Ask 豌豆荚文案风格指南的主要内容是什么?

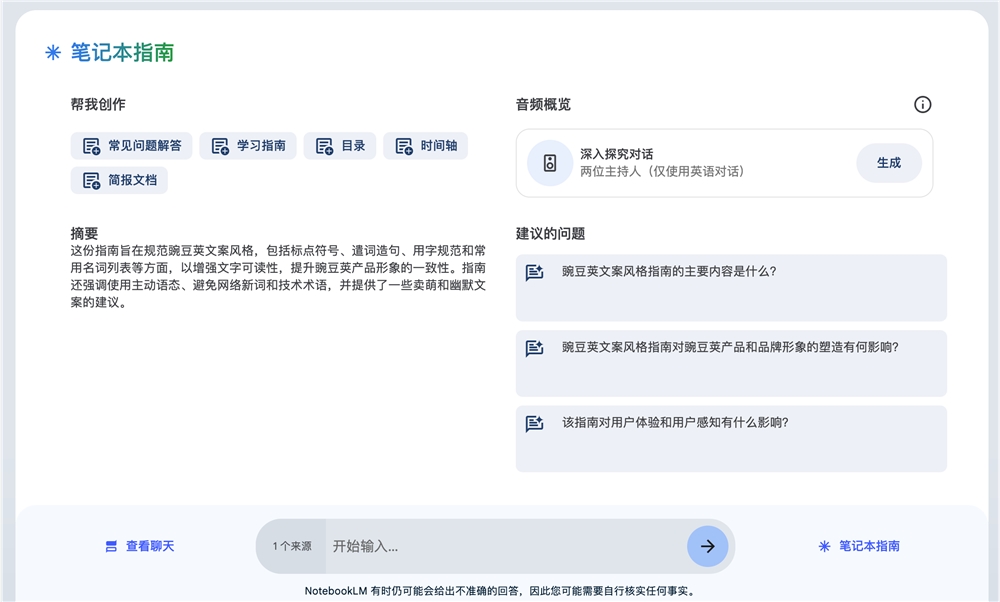pos(731,288)
